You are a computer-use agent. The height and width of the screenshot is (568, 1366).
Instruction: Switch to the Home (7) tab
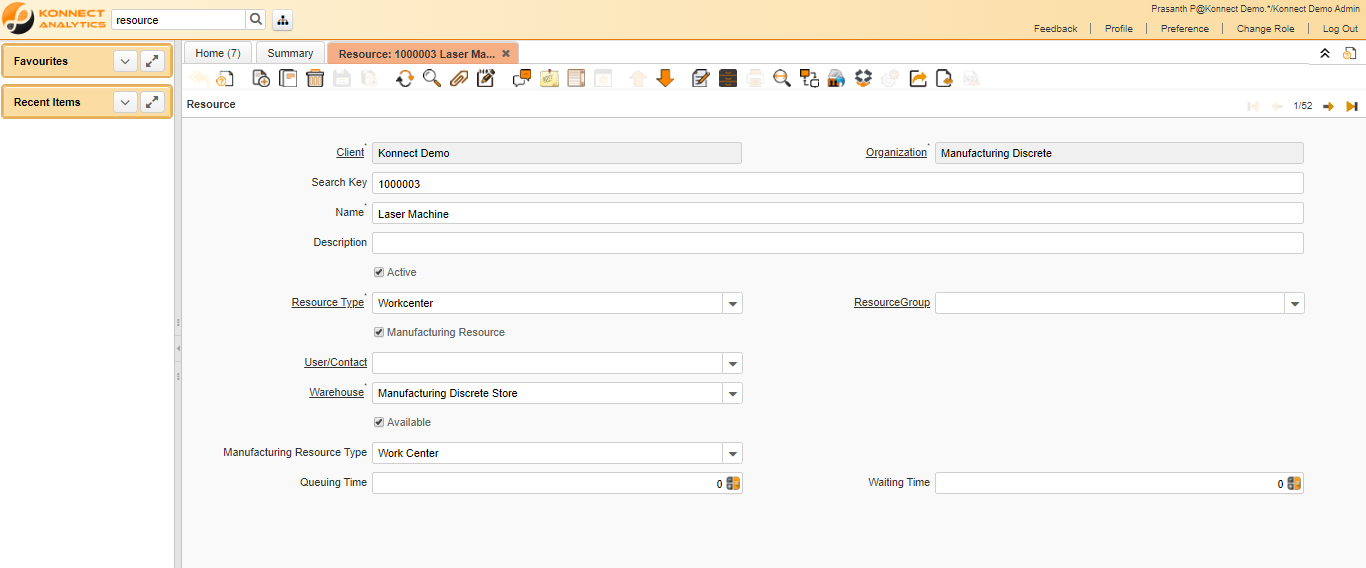[217, 53]
